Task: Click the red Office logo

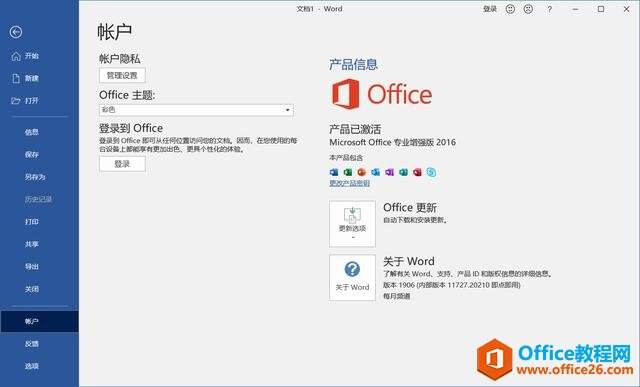Action: (x=382, y=94)
